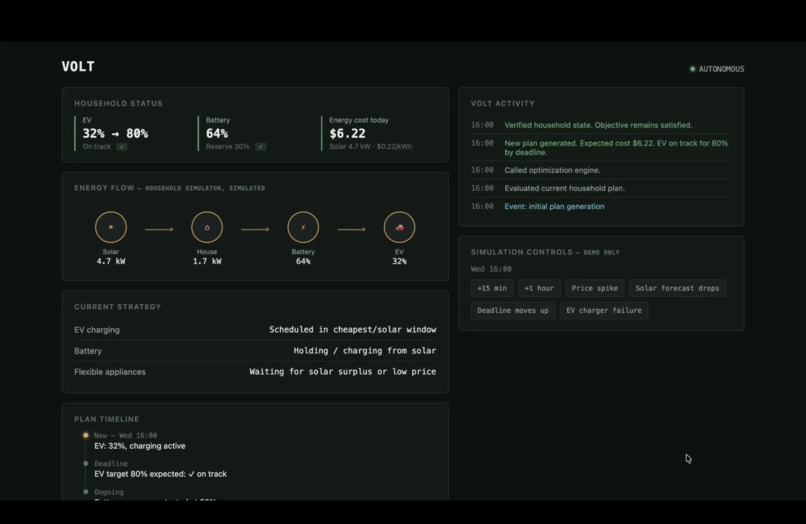Click the EV car node icon

[399, 227]
